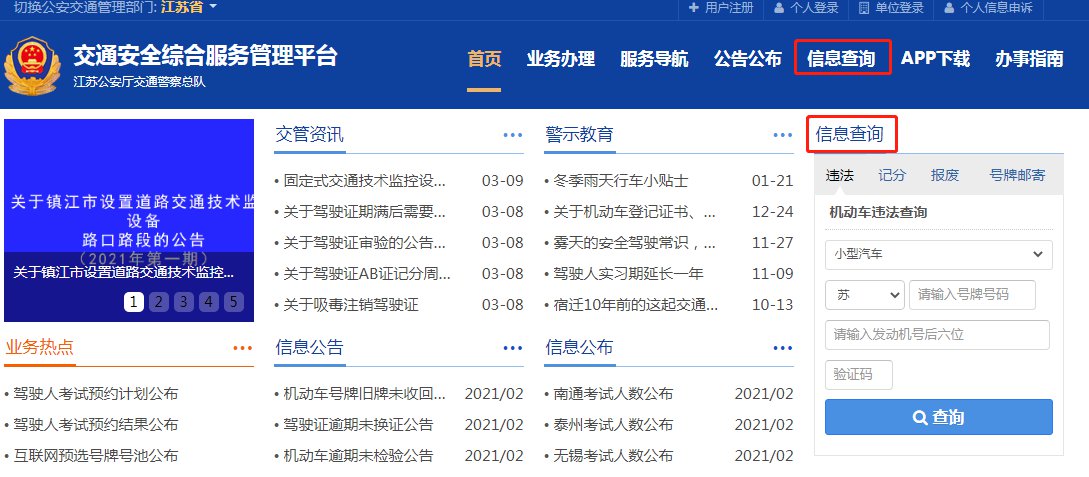Open 驾驶人考试预约计划公布 link

(95, 394)
